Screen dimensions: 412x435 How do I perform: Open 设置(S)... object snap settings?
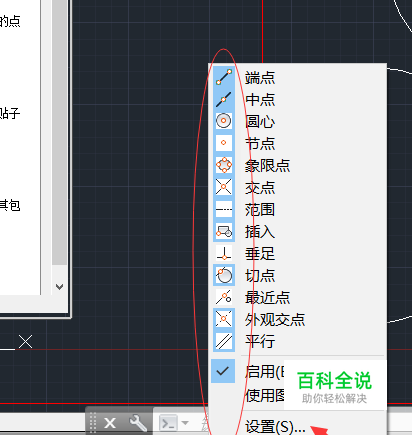275,426
